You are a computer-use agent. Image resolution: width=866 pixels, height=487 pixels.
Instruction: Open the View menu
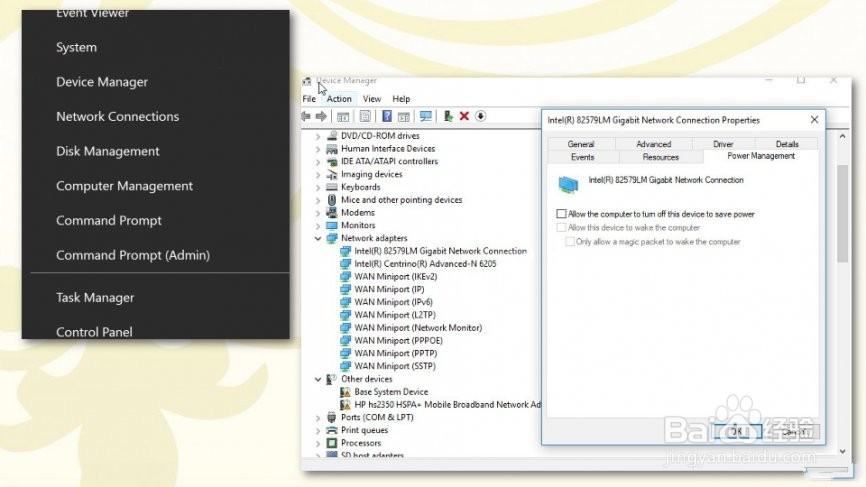(372, 99)
